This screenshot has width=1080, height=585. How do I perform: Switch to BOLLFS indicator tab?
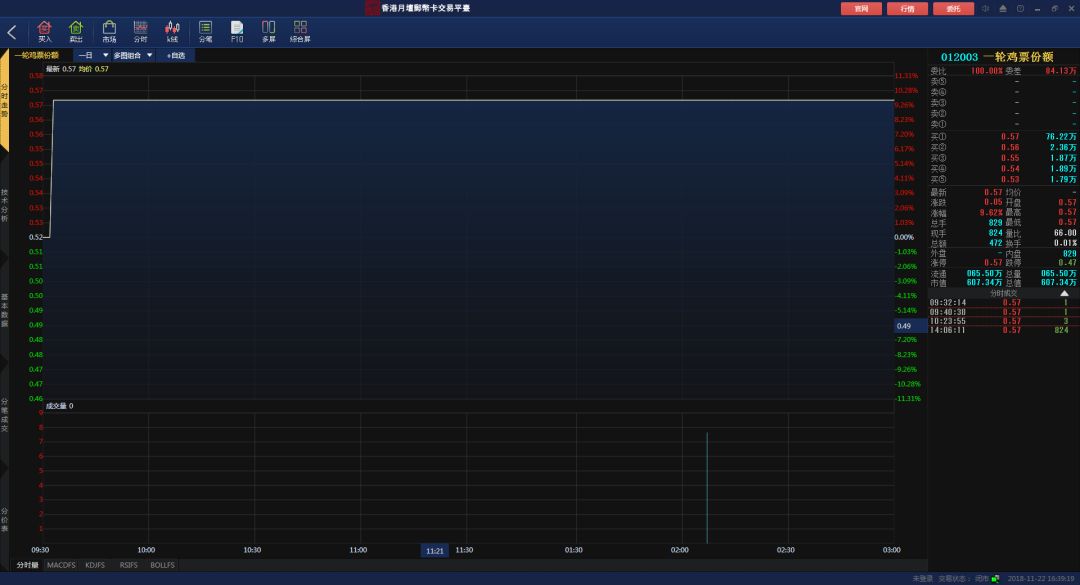[163, 565]
